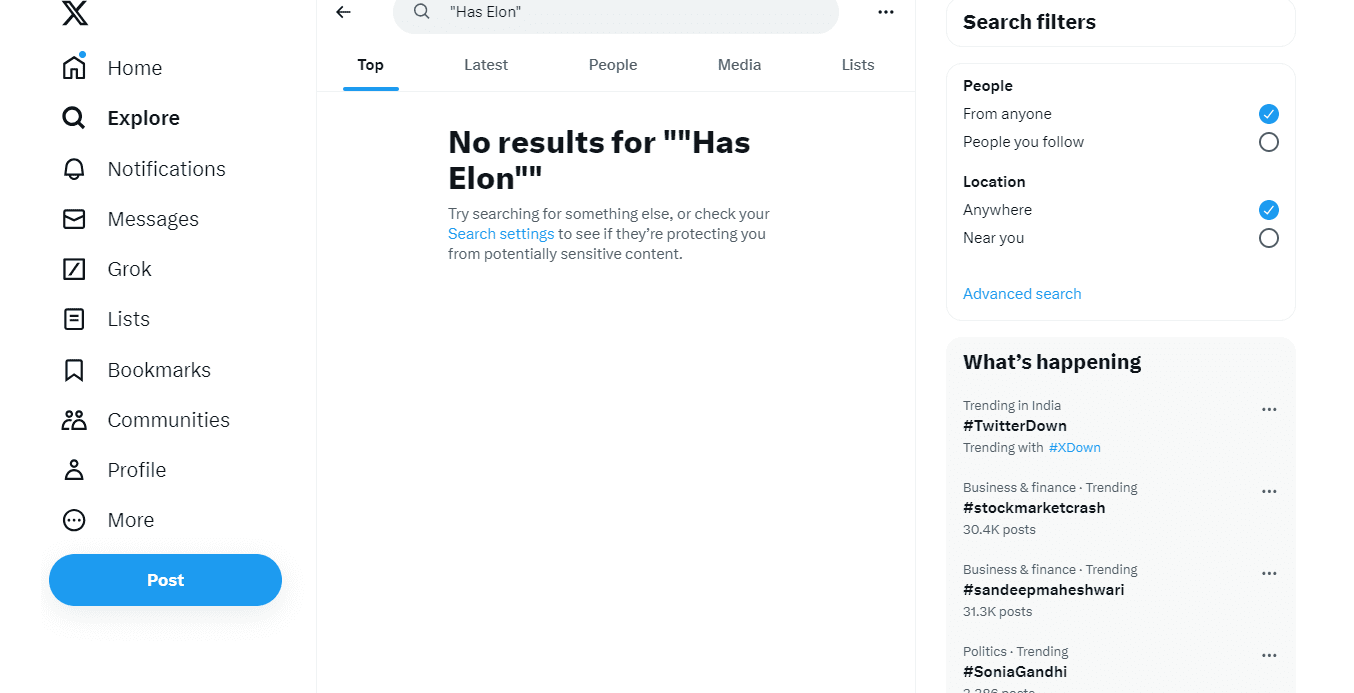Image resolution: width=1354 pixels, height=693 pixels.
Task: Open search options three-dot menu
Action: tap(885, 12)
